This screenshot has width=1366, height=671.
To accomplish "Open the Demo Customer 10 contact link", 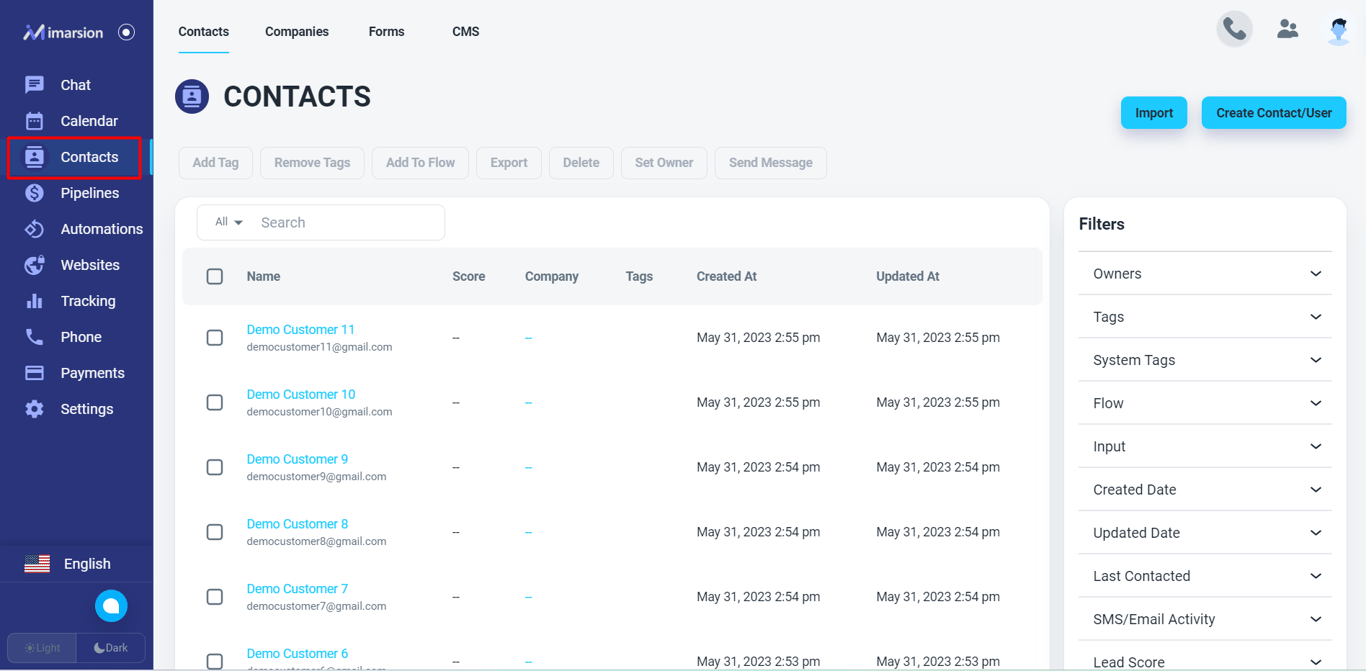I will click(301, 394).
